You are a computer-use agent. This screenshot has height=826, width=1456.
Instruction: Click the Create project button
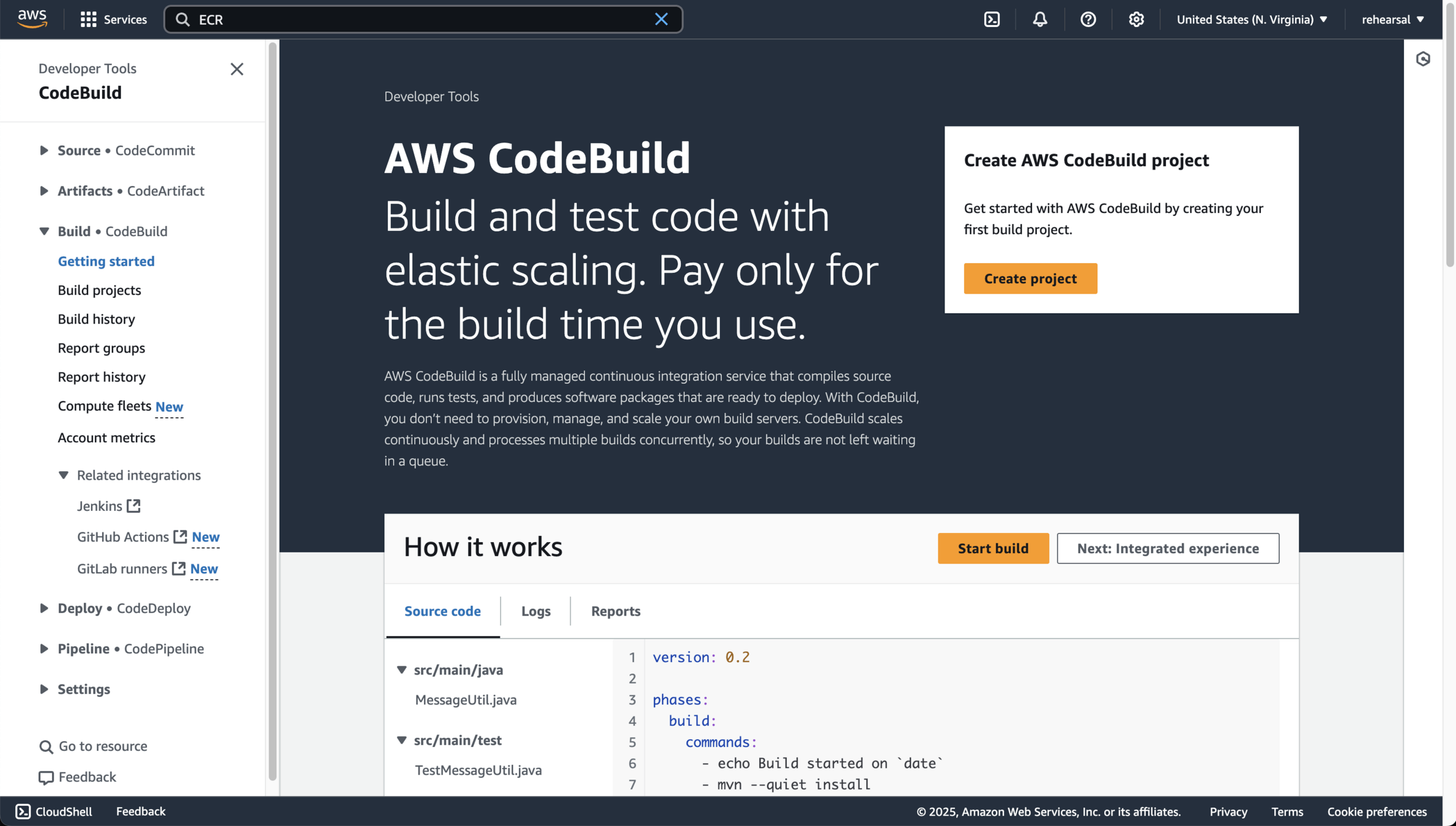click(x=1030, y=278)
